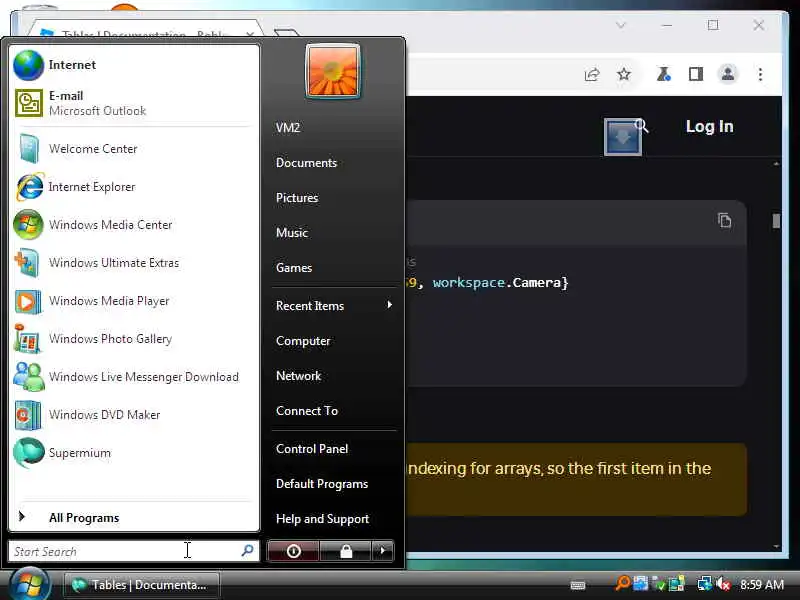Open the browser profile avatar icon
The height and width of the screenshot is (600, 800).
click(x=728, y=74)
